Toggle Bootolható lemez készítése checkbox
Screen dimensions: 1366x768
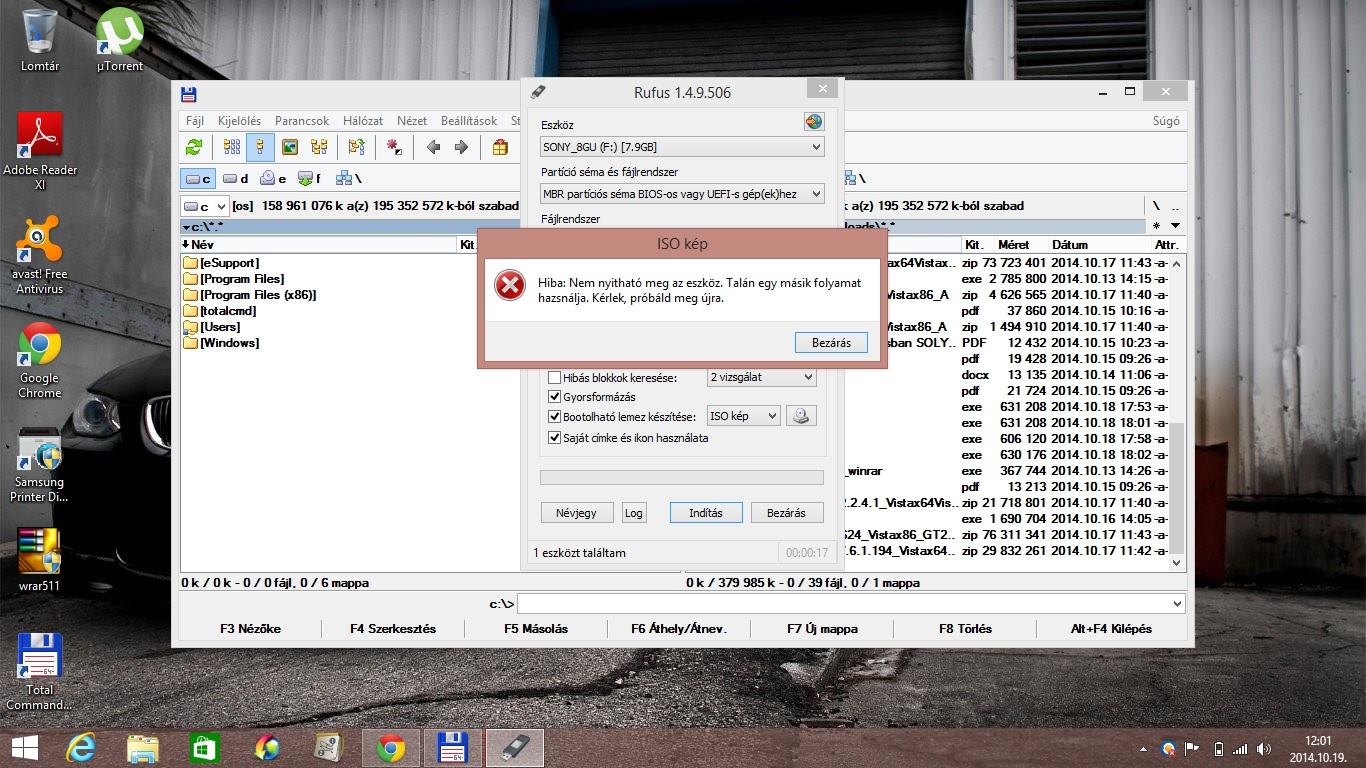(x=554, y=416)
